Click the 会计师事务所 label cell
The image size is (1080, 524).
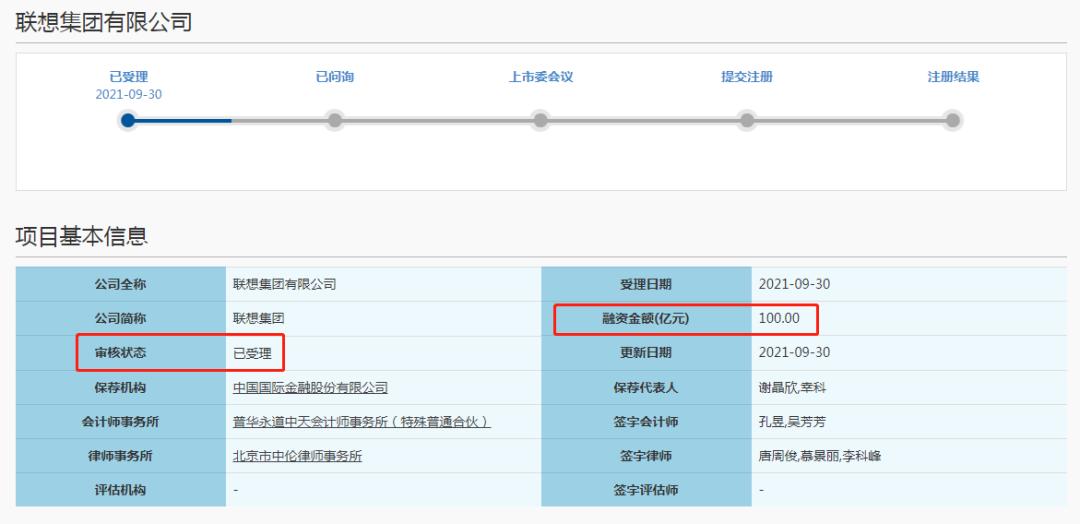pos(121,422)
